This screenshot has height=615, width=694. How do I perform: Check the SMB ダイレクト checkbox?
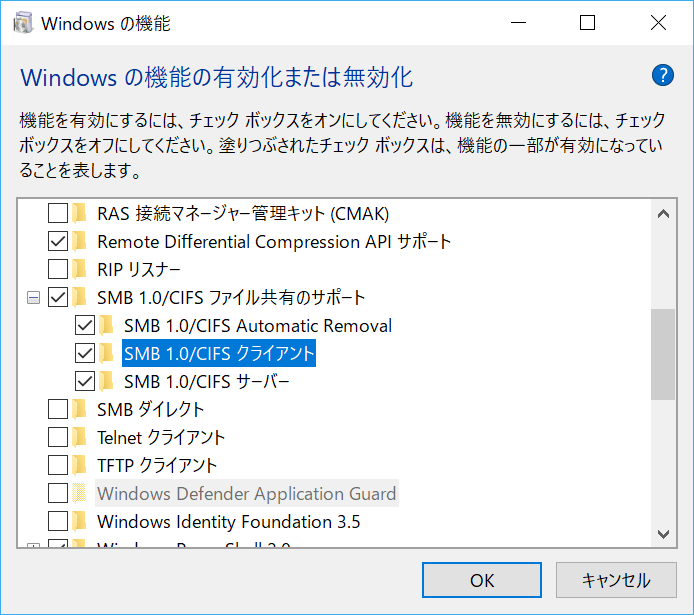58,409
